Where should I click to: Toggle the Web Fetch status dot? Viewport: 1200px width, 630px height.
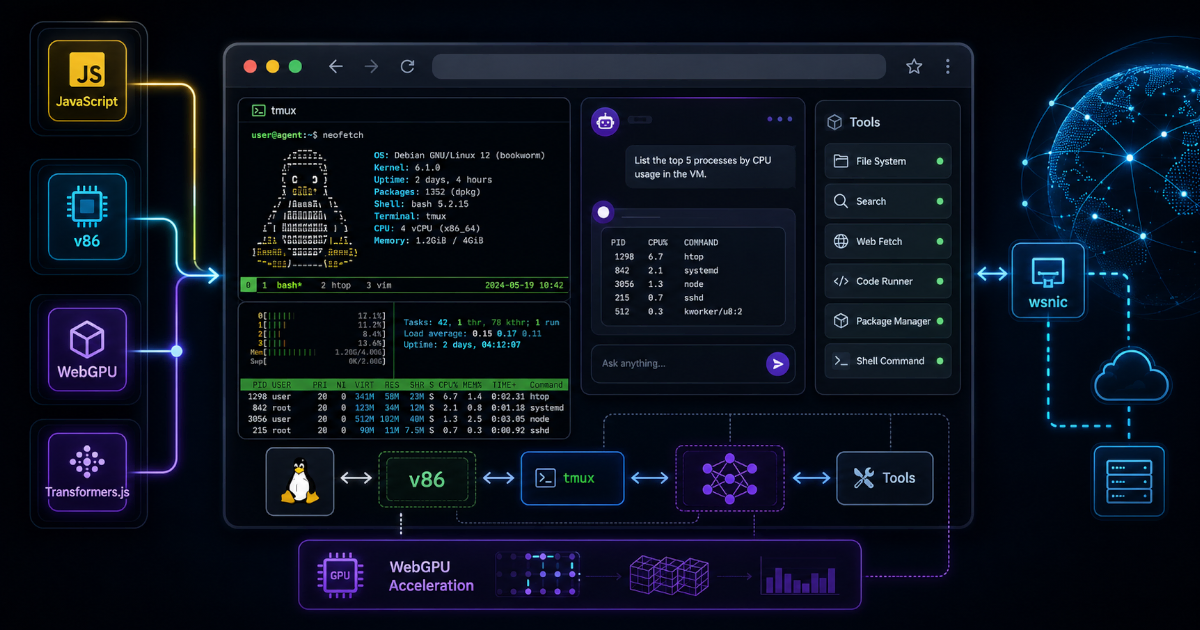click(939, 241)
